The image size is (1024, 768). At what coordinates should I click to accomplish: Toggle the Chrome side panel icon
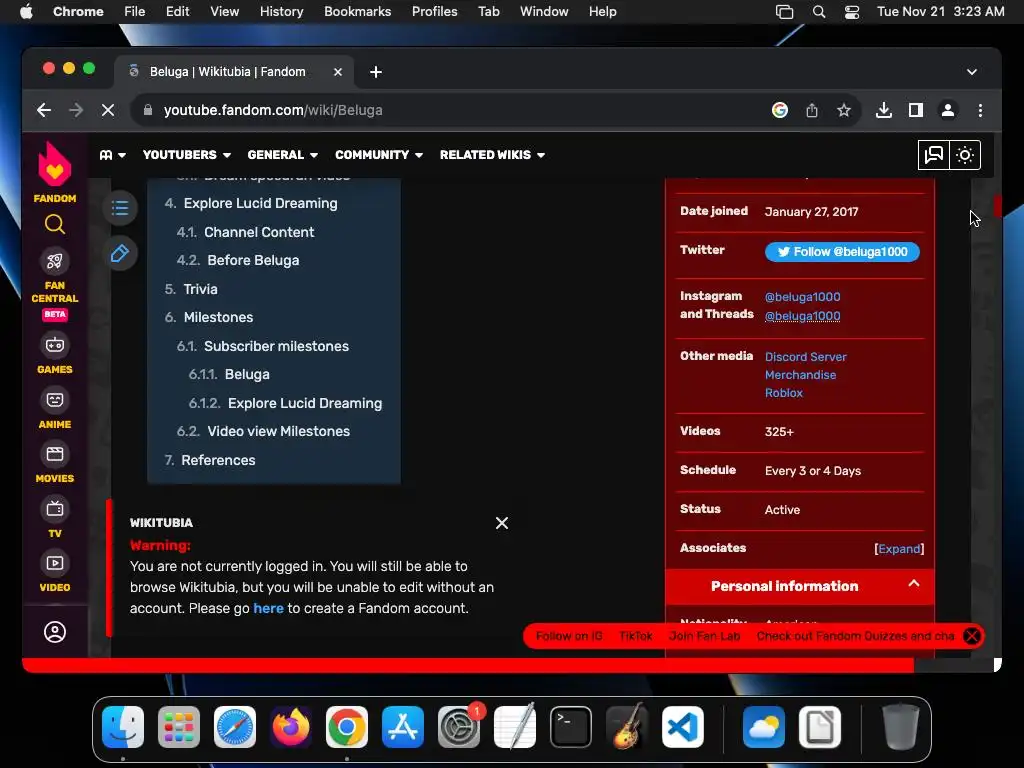pyautogui.click(x=916, y=110)
